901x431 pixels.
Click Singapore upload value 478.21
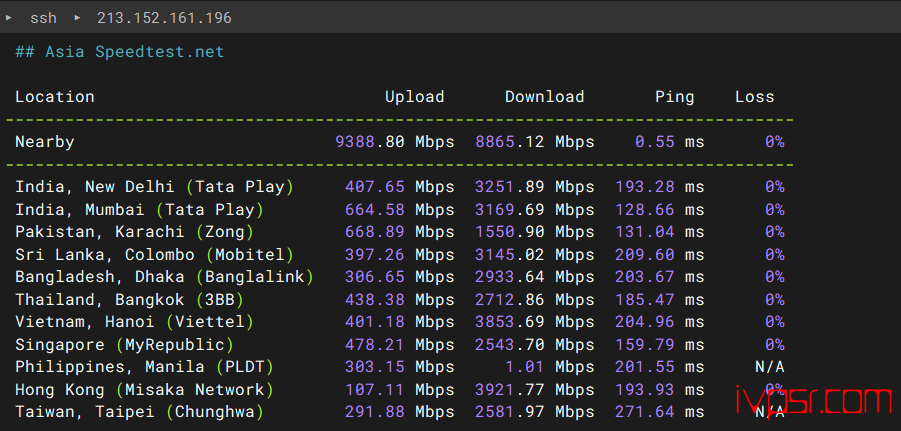pos(375,344)
